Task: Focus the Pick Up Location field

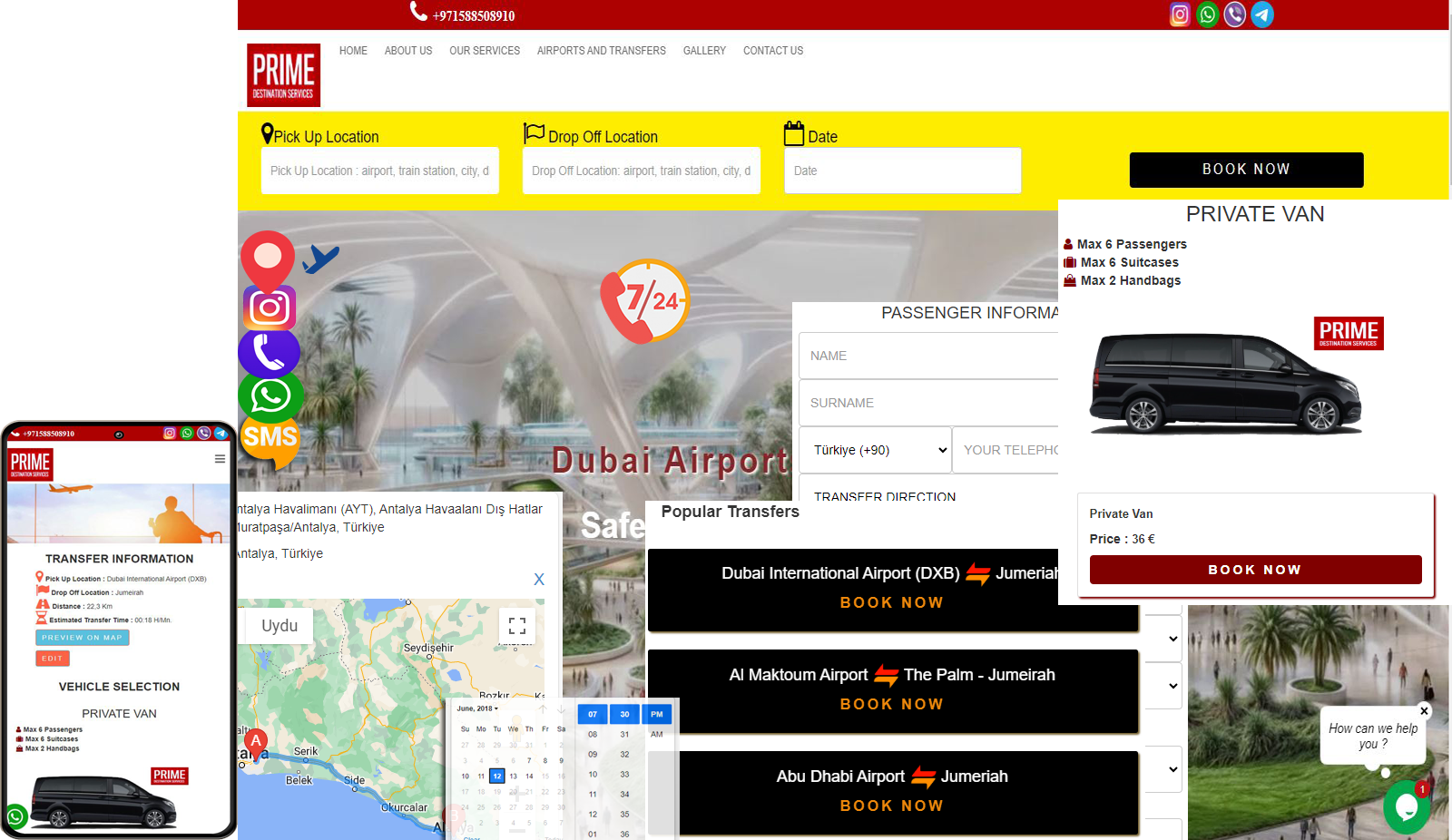Action: point(380,171)
